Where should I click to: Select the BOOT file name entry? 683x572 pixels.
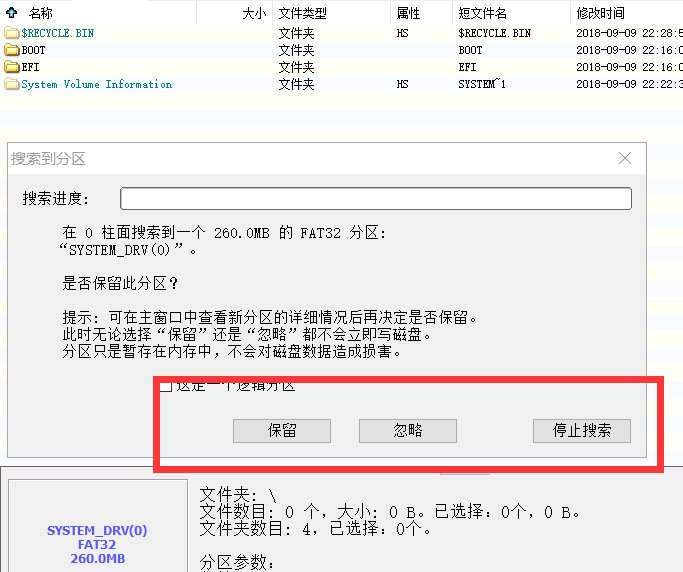click(x=34, y=50)
